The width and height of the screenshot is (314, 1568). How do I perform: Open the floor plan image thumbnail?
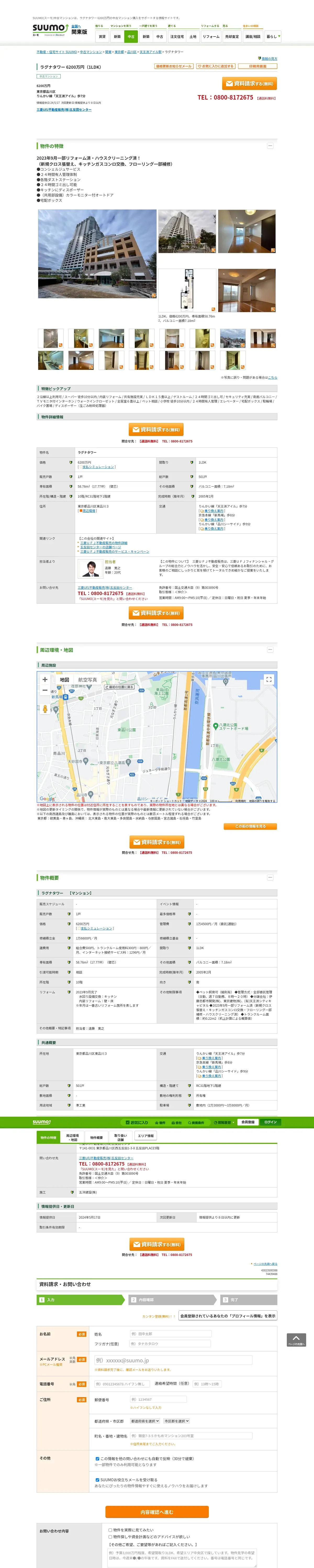coord(187,290)
